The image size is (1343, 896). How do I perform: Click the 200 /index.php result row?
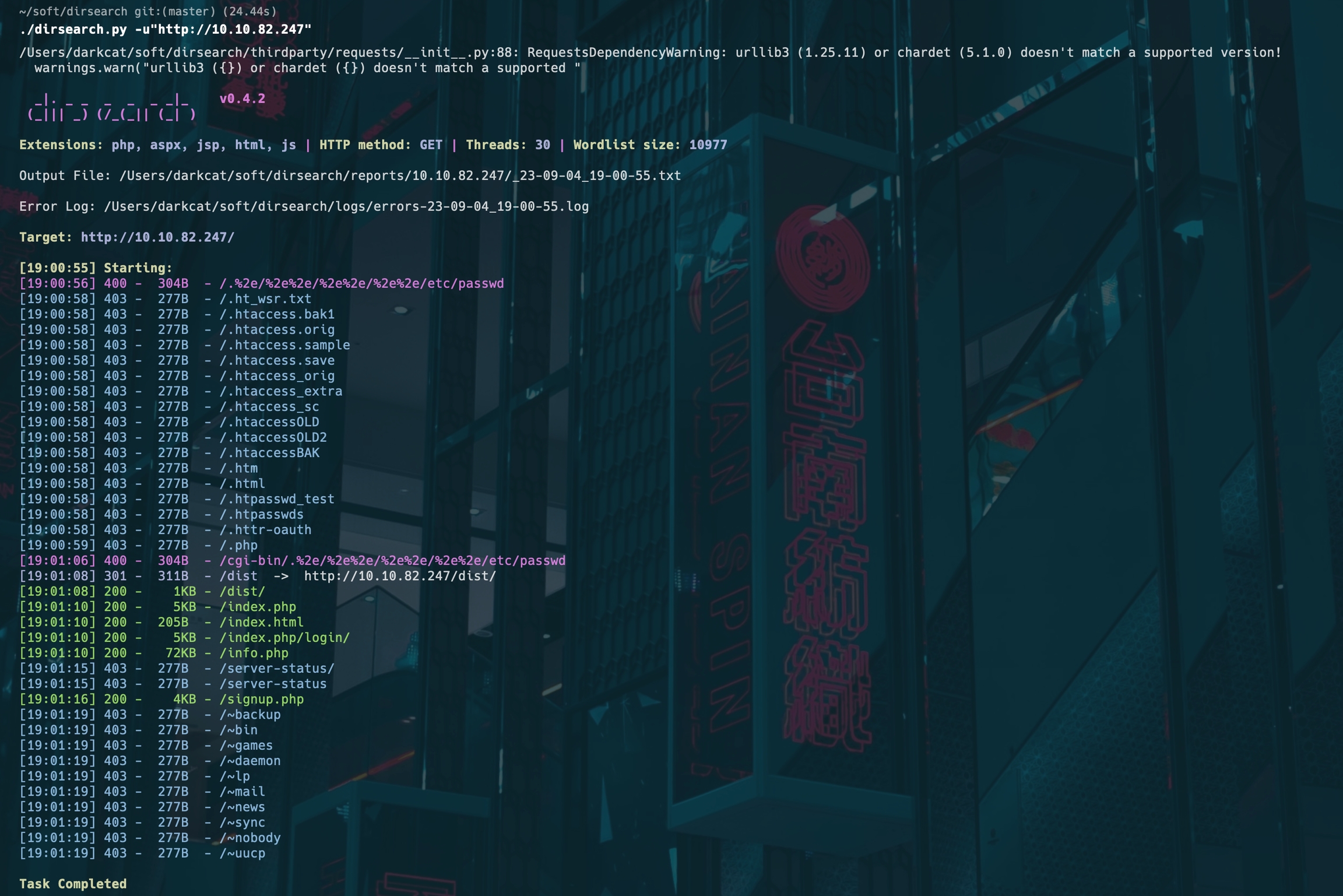[158, 607]
